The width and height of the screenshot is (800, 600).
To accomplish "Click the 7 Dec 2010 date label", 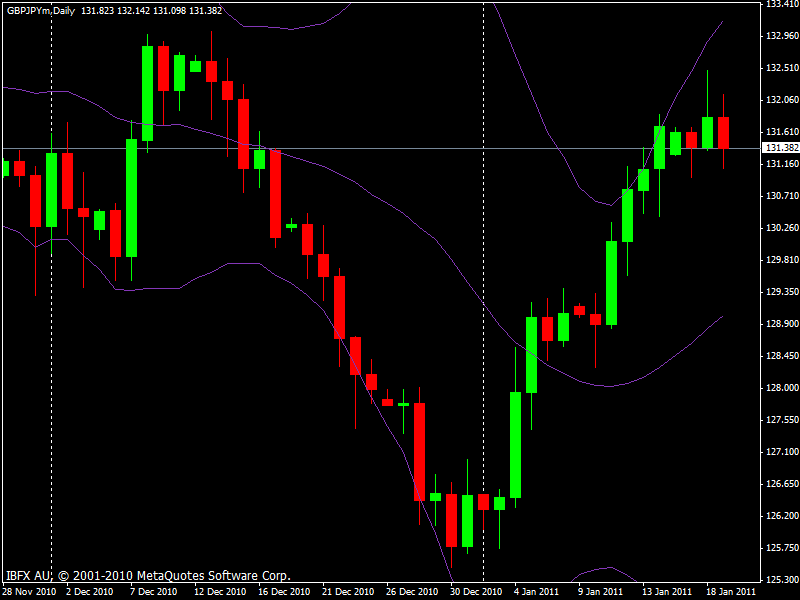I will [x=154, y=592].
